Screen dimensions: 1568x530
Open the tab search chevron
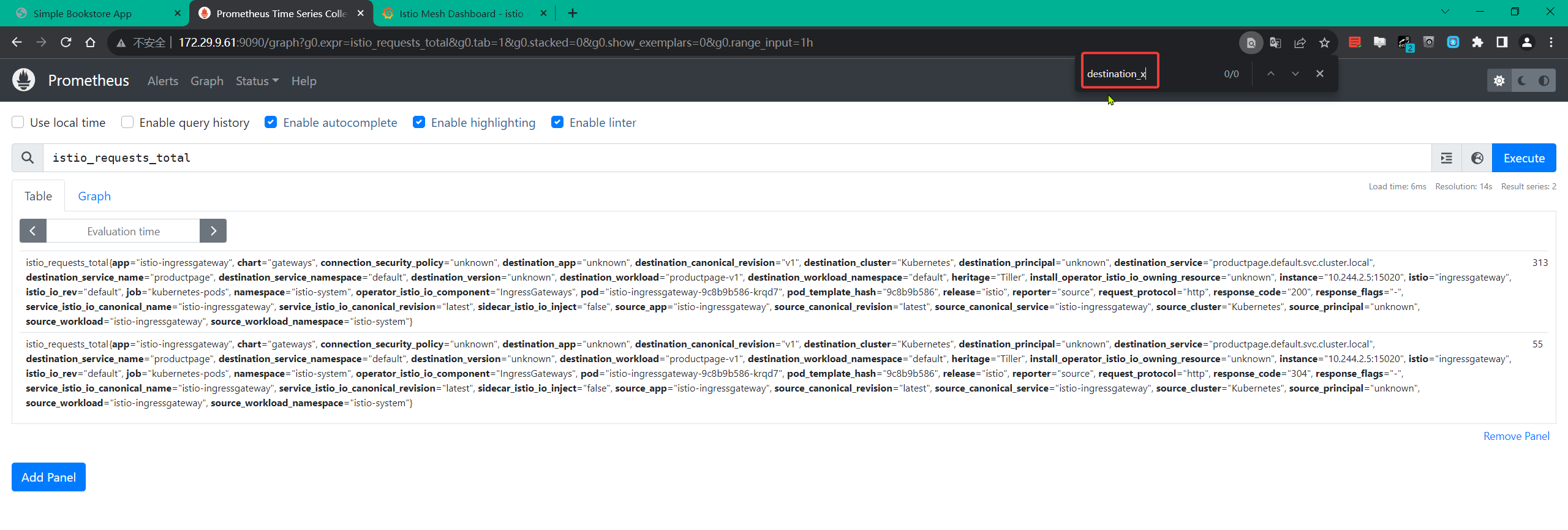click(1445, 12)
